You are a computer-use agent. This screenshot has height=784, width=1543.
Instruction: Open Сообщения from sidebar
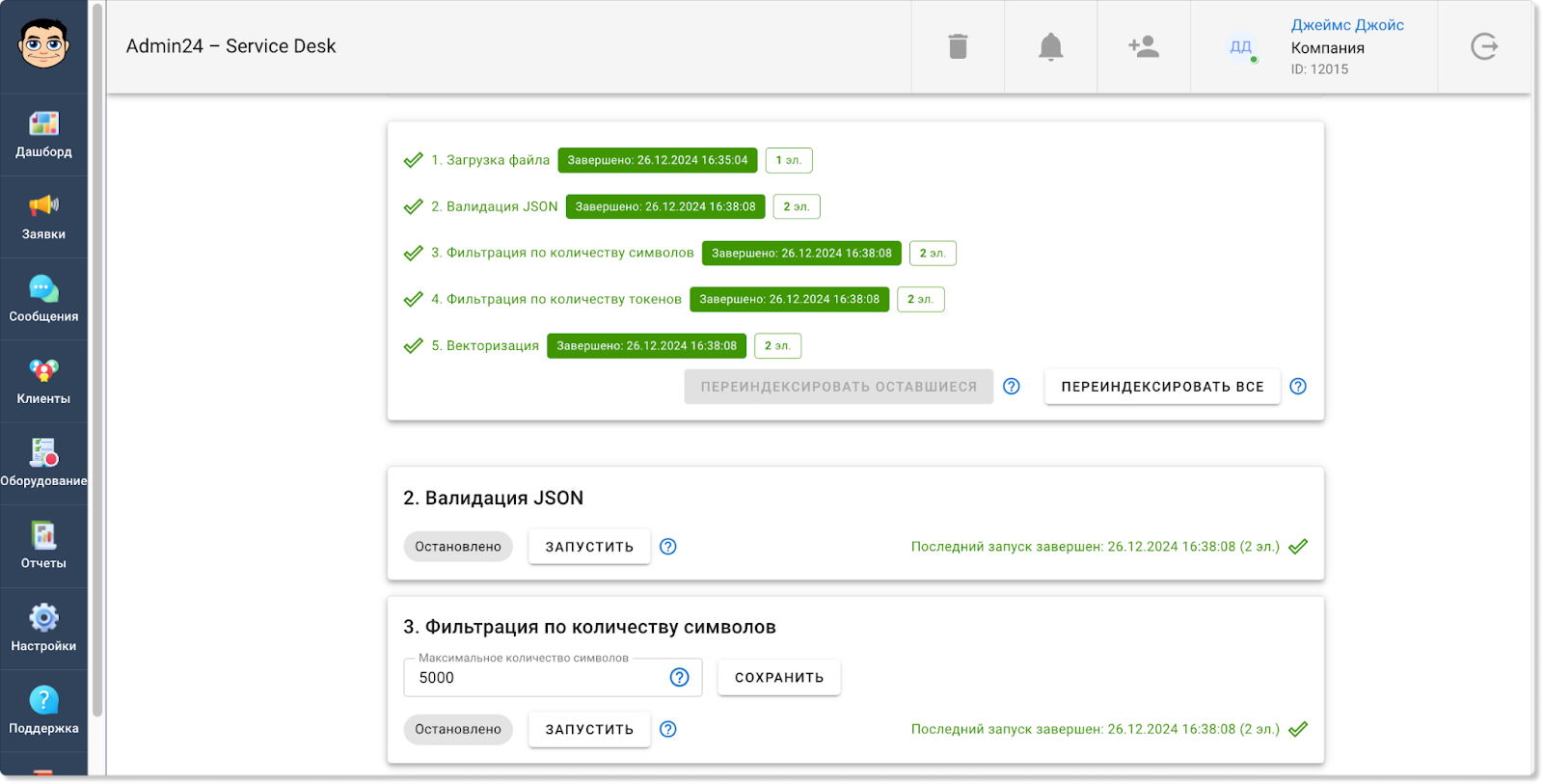coord(43,299)
